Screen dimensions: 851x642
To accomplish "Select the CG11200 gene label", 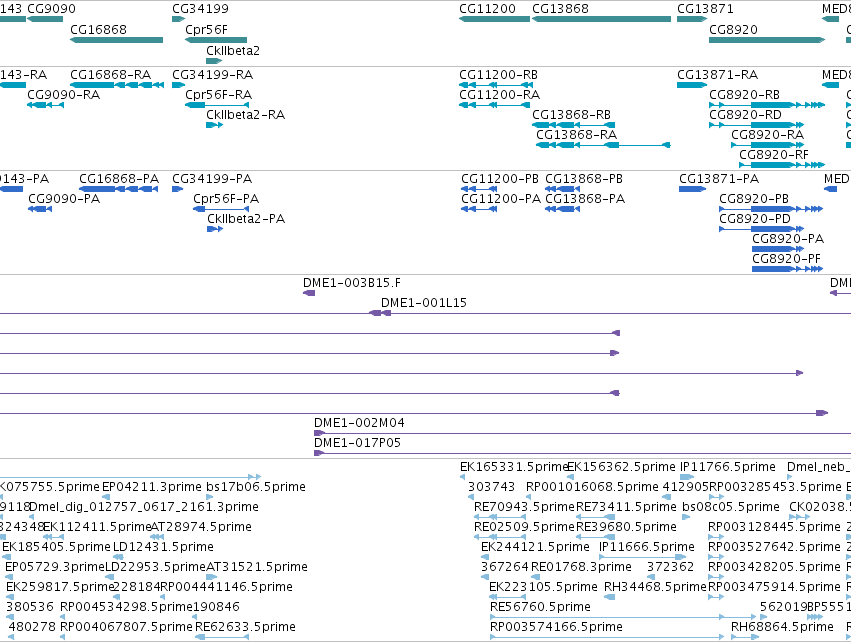I will click(487, 9).
